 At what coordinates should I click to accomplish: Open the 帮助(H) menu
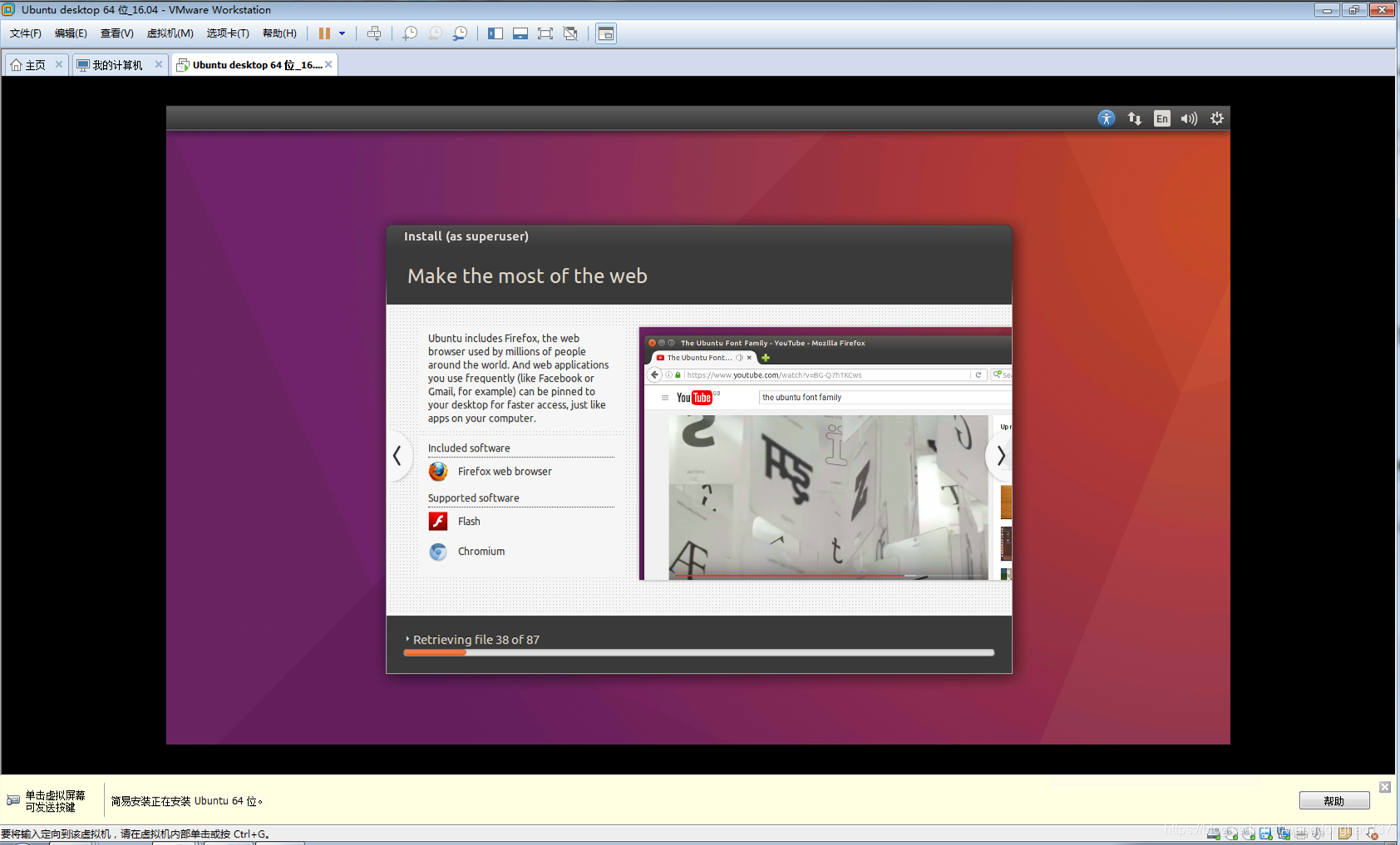click(x=279, y=33)
